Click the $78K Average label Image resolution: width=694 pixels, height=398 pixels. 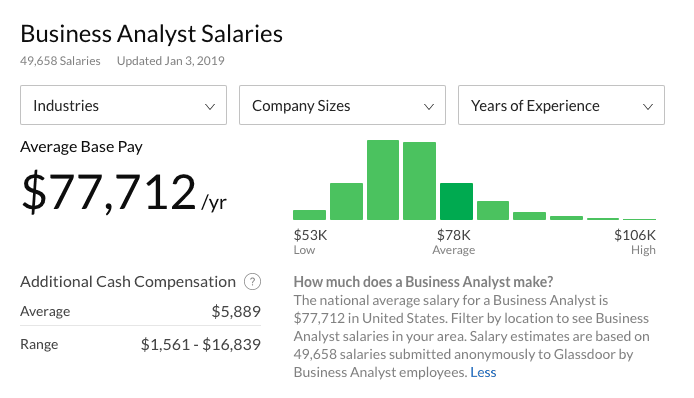click(454, 242)
